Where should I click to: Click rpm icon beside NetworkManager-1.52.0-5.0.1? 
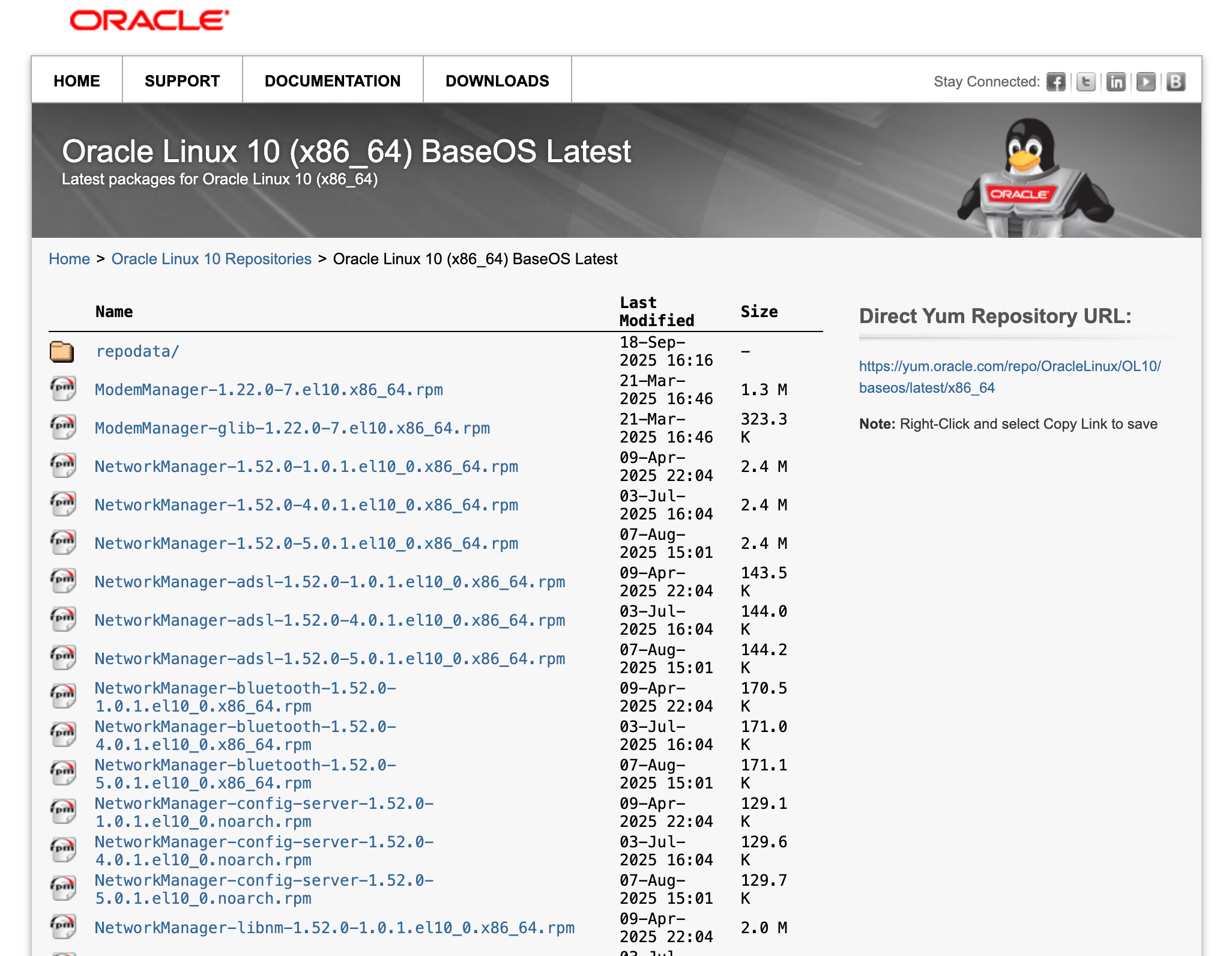pyautogui.click(x=63, y=543)
